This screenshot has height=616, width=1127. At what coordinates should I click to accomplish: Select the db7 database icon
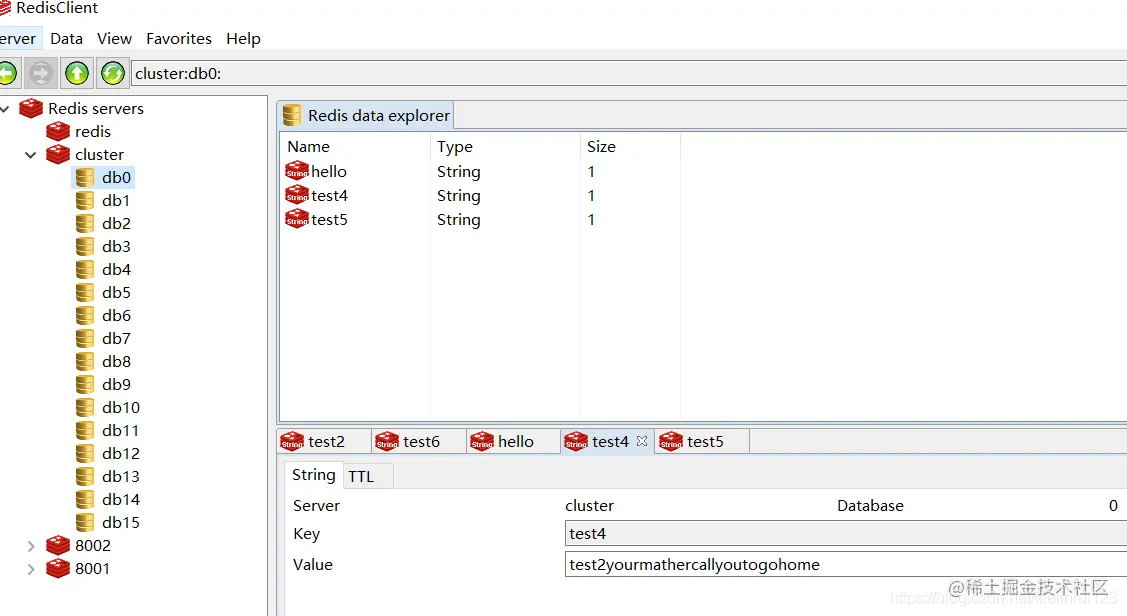tap(85, 339)
